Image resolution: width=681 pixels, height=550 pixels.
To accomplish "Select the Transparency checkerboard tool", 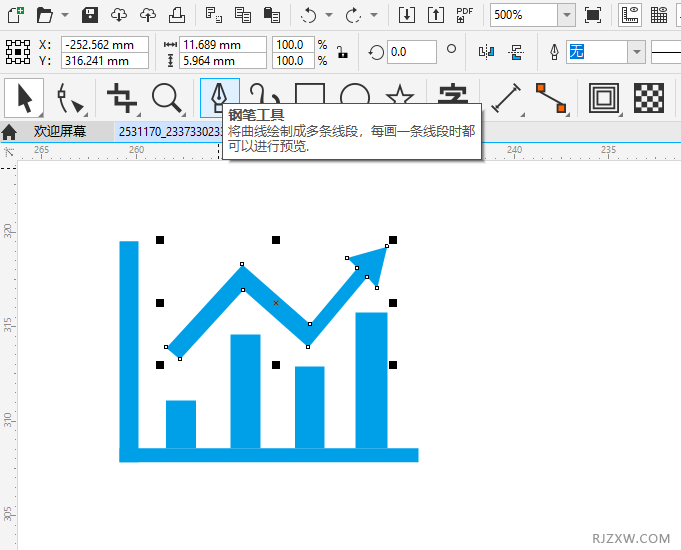I will pyautogui.click(x=649, y=98).
